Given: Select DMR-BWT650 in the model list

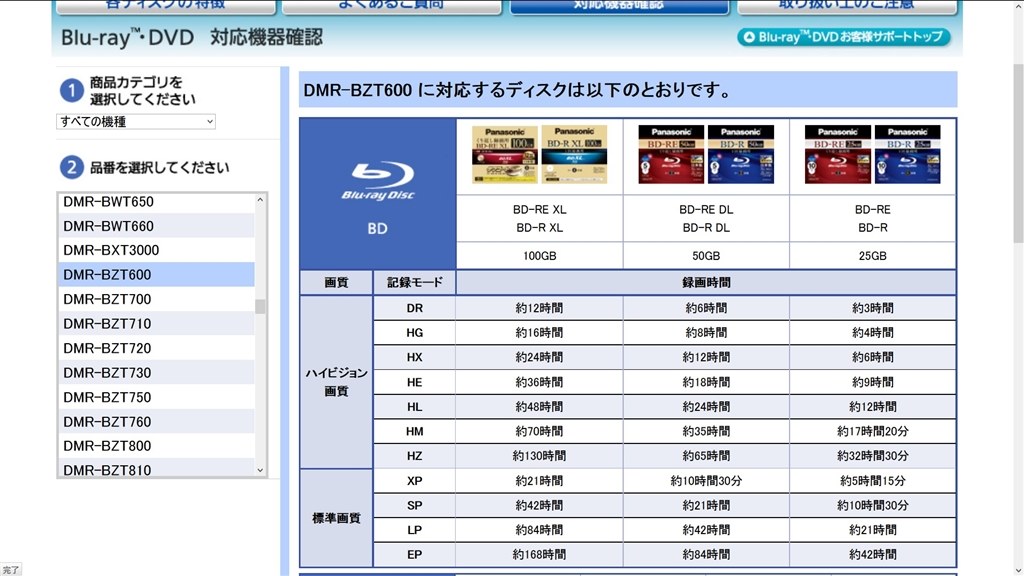Looking at the screenshot, I should 156,202.
